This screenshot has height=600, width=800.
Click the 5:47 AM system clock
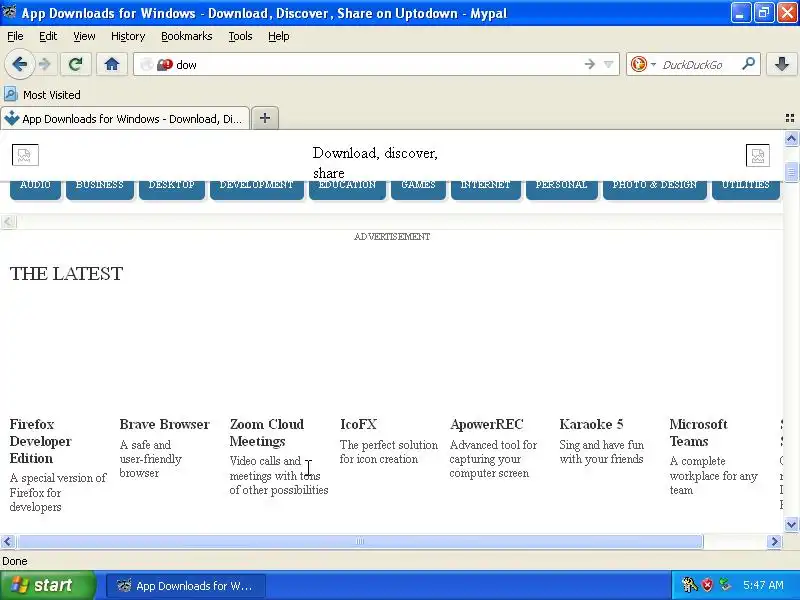tap(763, 585)
